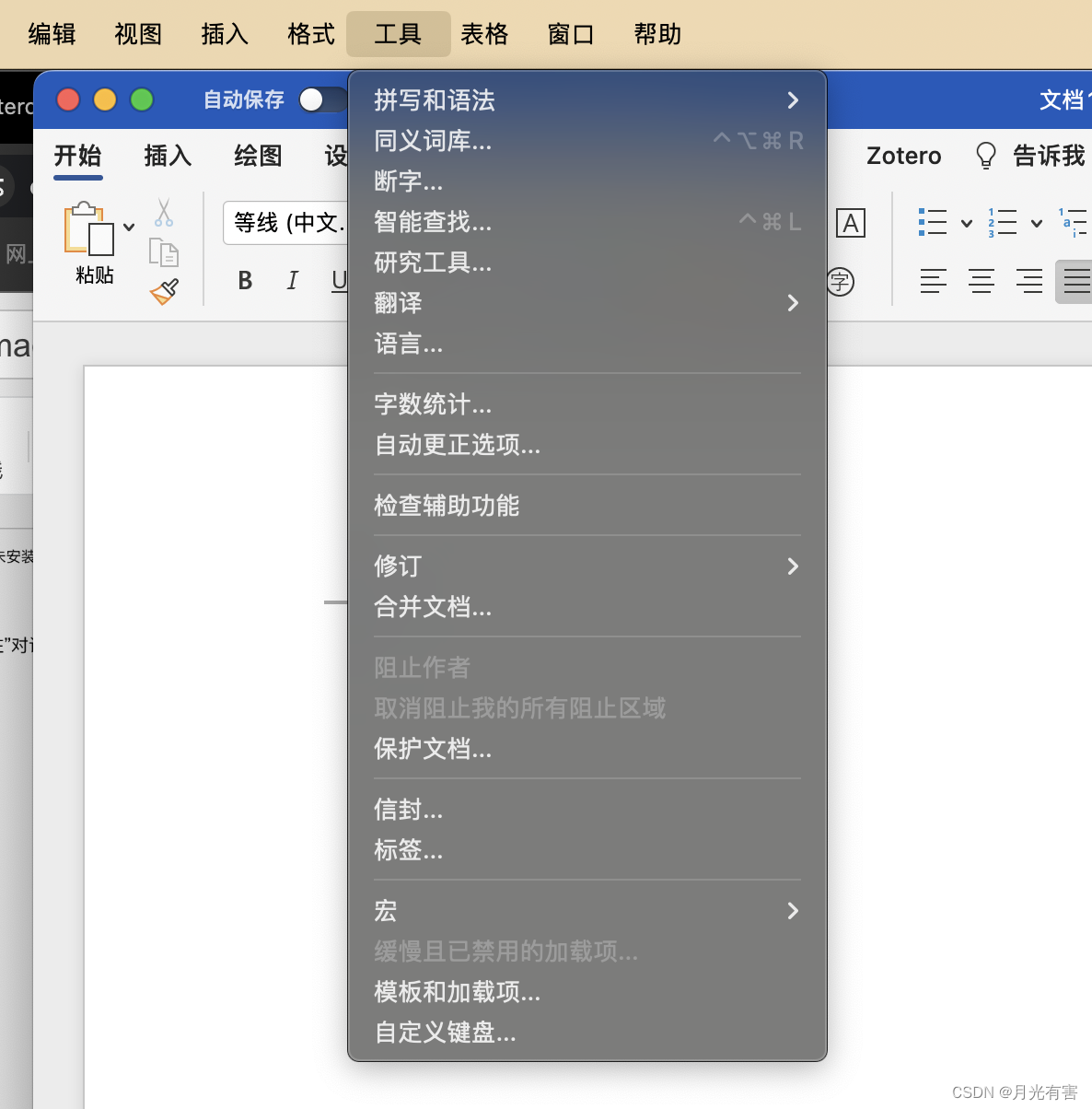Open the 帮助 menu in menu bar
The height and width of the screenshot is (1109, 1092).
click(658, 34)
